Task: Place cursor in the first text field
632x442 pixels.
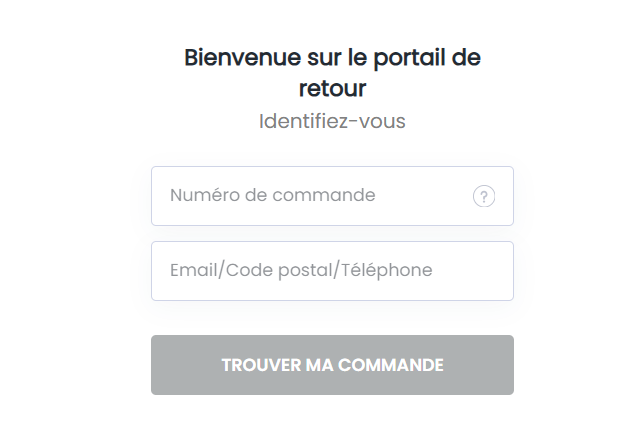Action: [310, 196]
